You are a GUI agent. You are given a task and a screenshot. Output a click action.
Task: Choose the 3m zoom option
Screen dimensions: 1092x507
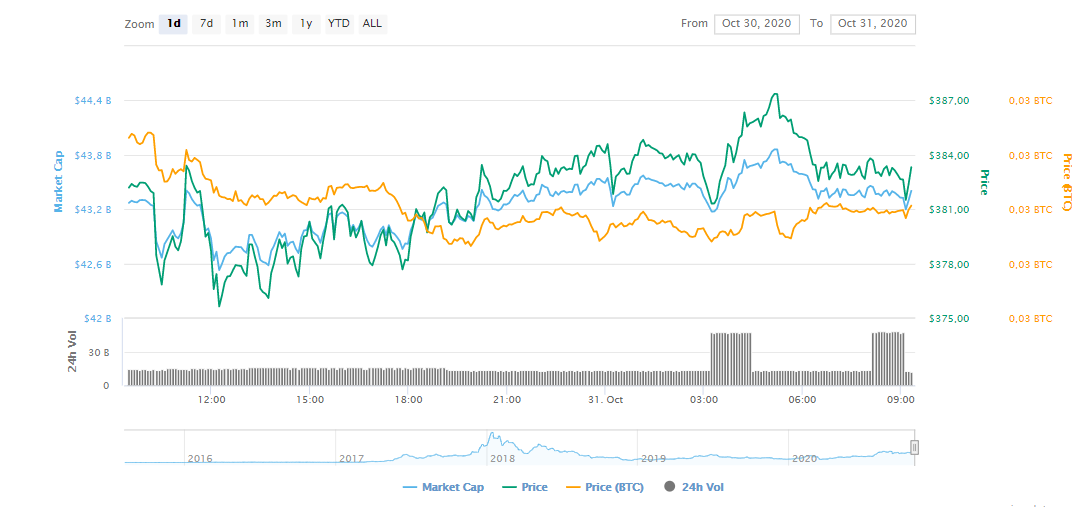(x=273, y=23)
